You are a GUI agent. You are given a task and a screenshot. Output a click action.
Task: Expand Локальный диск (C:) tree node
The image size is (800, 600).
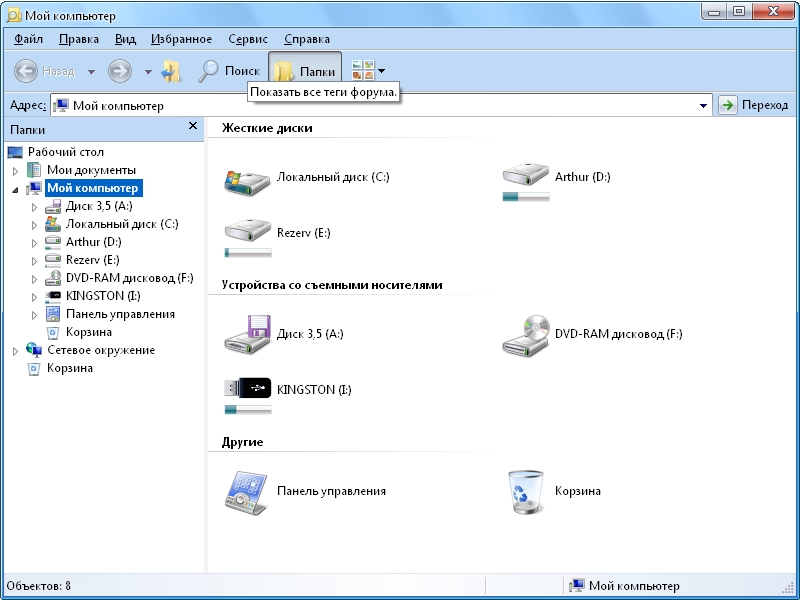click(x=34, y=225)
